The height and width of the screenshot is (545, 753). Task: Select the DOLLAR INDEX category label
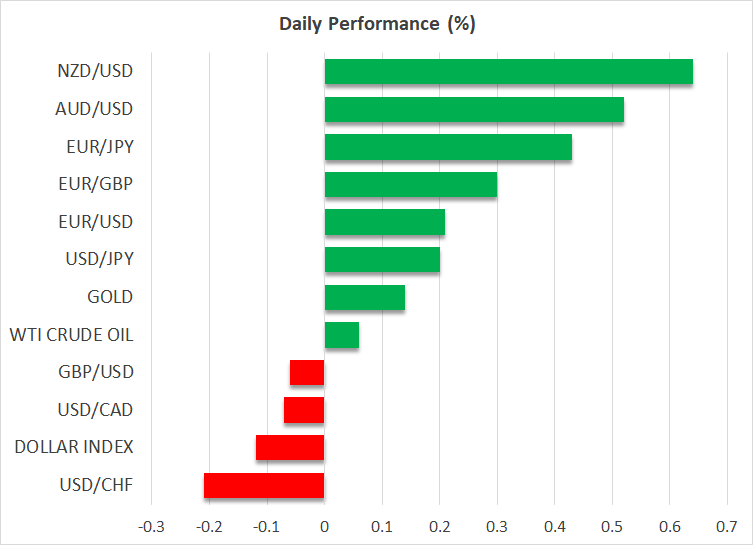click(x=74, y=447)
